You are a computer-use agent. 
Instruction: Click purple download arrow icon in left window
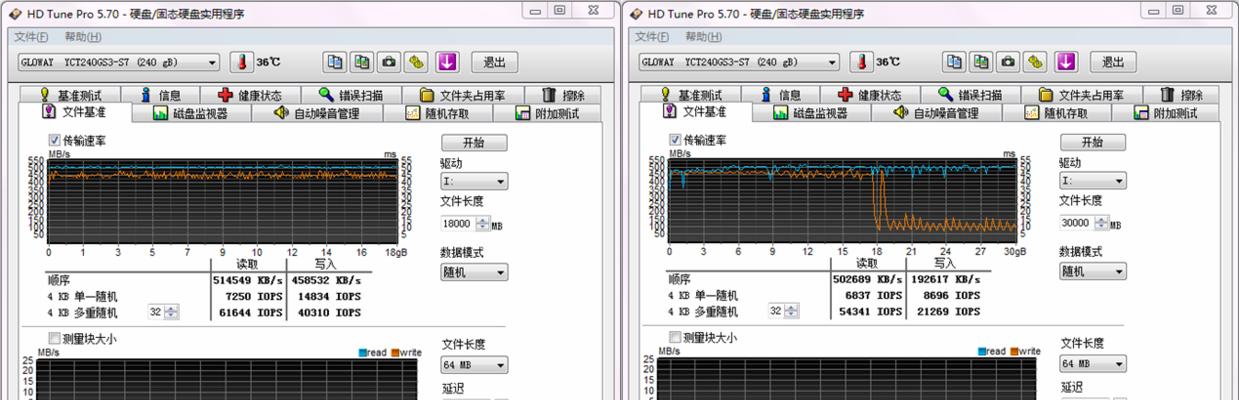coord(446,62)
